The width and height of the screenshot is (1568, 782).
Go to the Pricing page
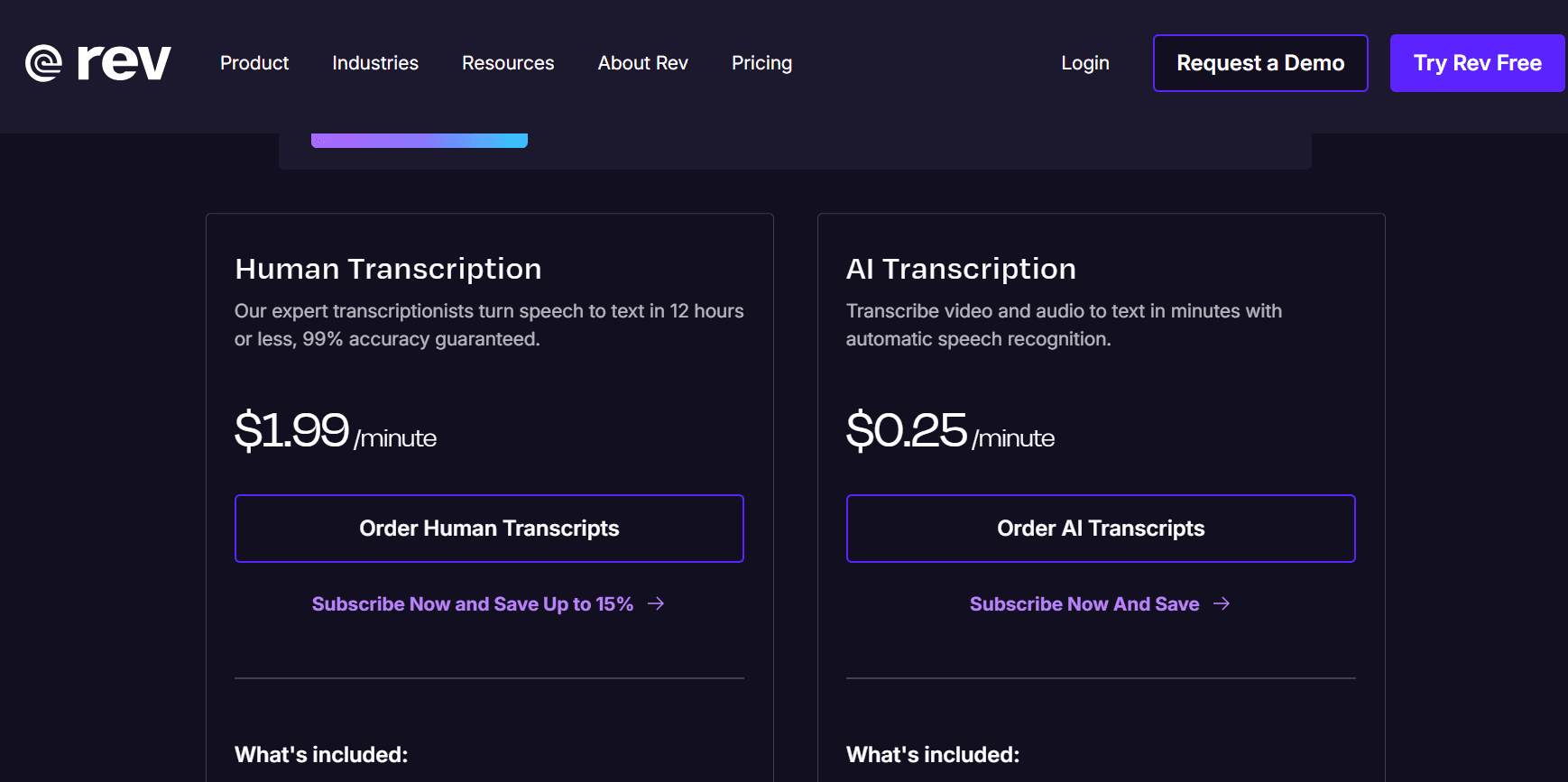761,63
